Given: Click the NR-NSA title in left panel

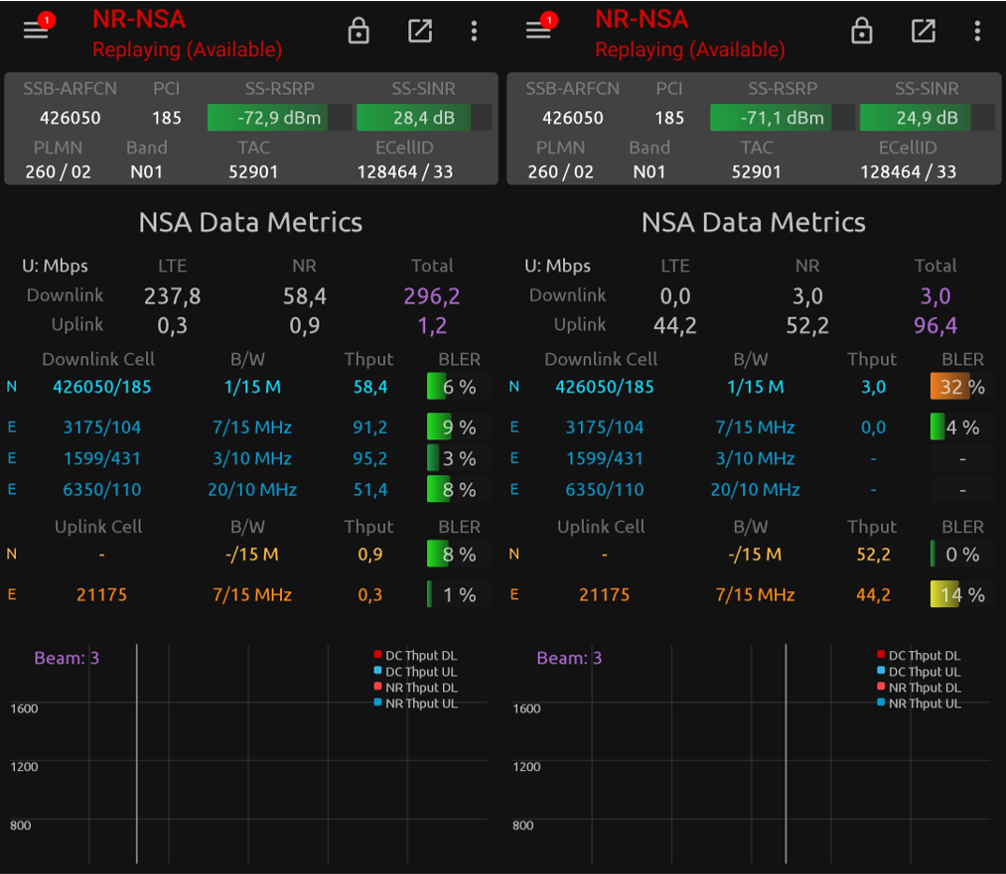Looking at the screenshot, I should click(x=139, y=19).
